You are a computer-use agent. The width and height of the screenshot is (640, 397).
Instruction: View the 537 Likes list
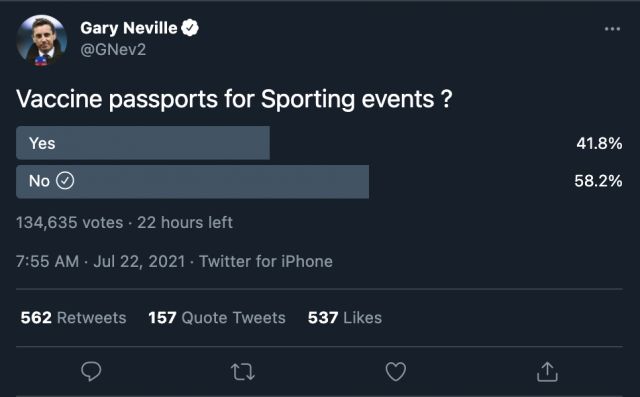click(345, 317)
